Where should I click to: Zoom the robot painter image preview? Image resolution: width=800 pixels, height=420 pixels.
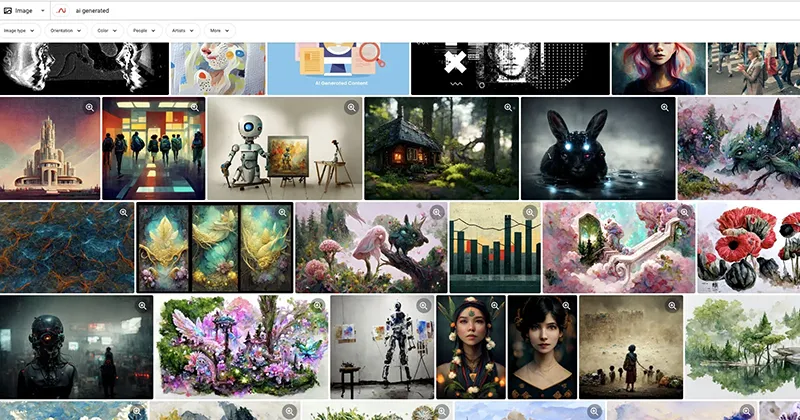(351, 108)
